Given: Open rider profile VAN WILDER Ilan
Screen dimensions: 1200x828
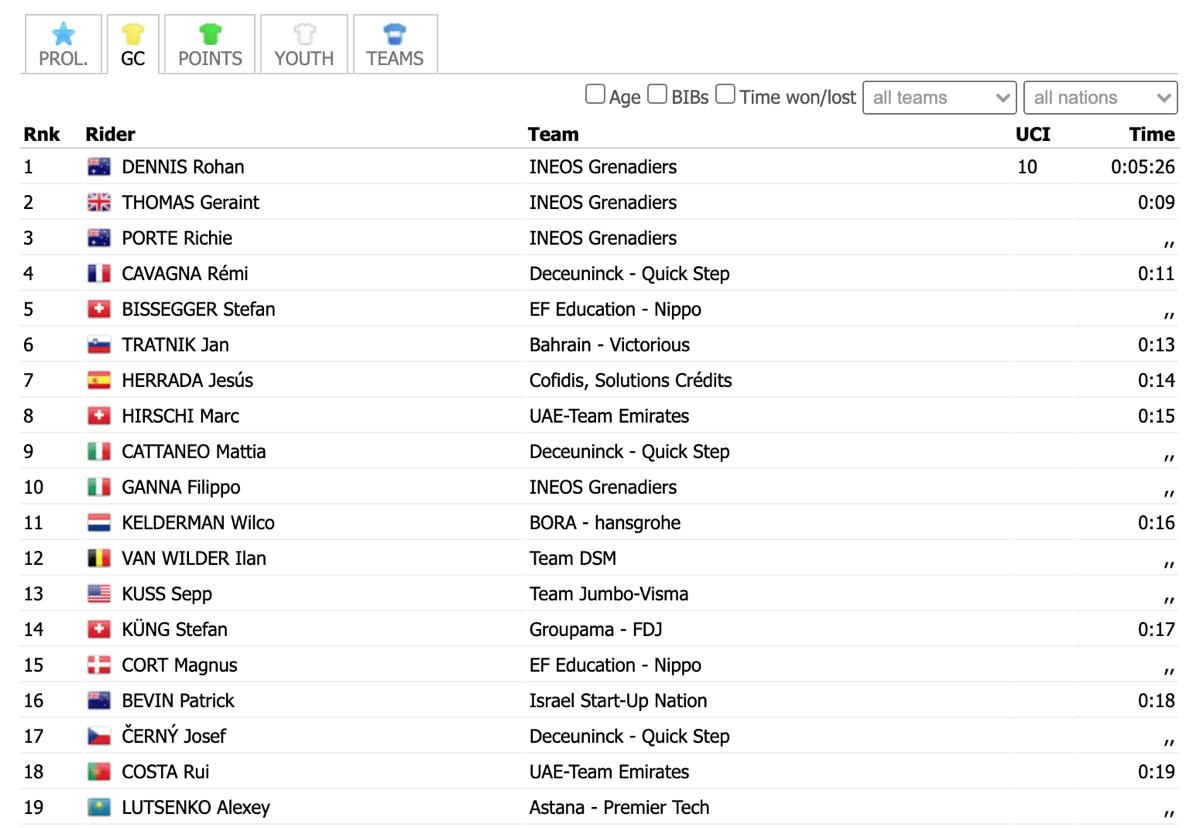Looking at the screenshot, I should 194,559.
